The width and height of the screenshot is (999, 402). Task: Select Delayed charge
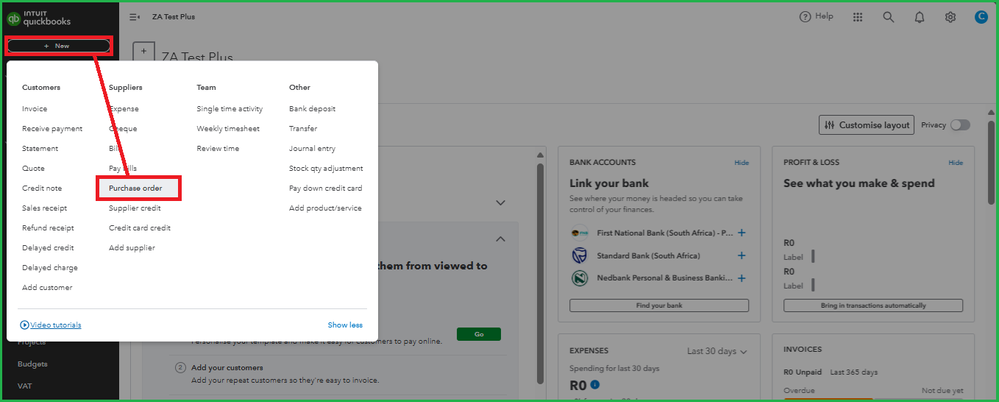50,268
